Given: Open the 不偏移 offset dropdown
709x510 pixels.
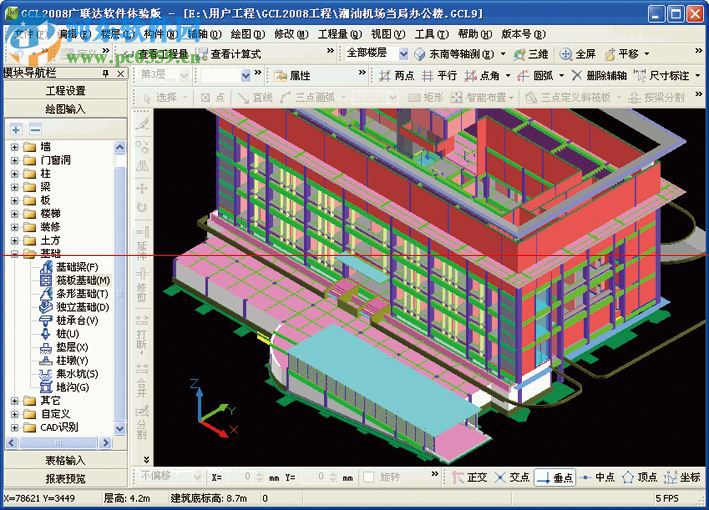Looking at the screenshot, I should pyautogui.click(x=197, y=477).
